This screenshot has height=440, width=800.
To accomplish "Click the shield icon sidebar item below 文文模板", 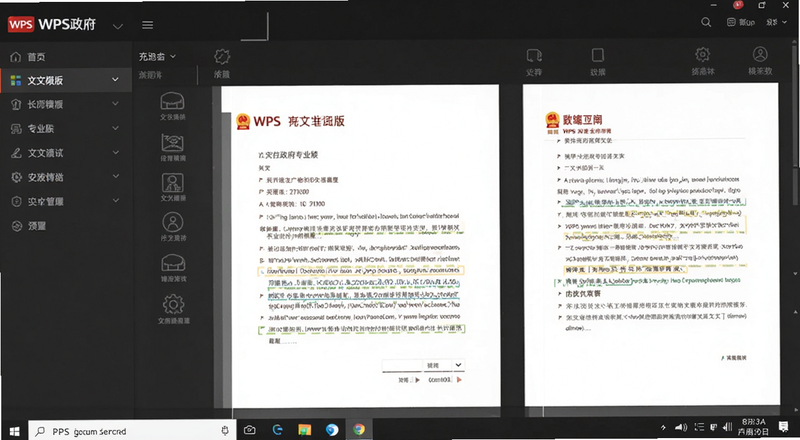I will [x=37, y=104].
